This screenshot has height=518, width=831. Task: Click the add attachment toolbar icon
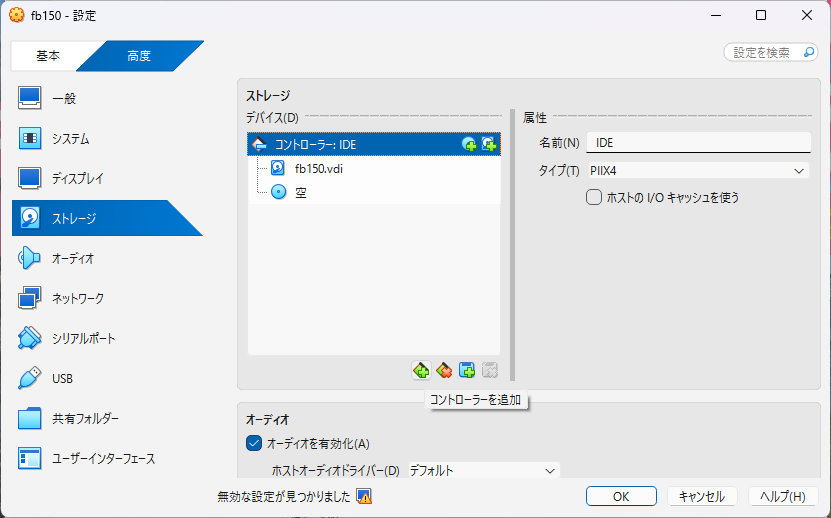[x=467, y=370]
